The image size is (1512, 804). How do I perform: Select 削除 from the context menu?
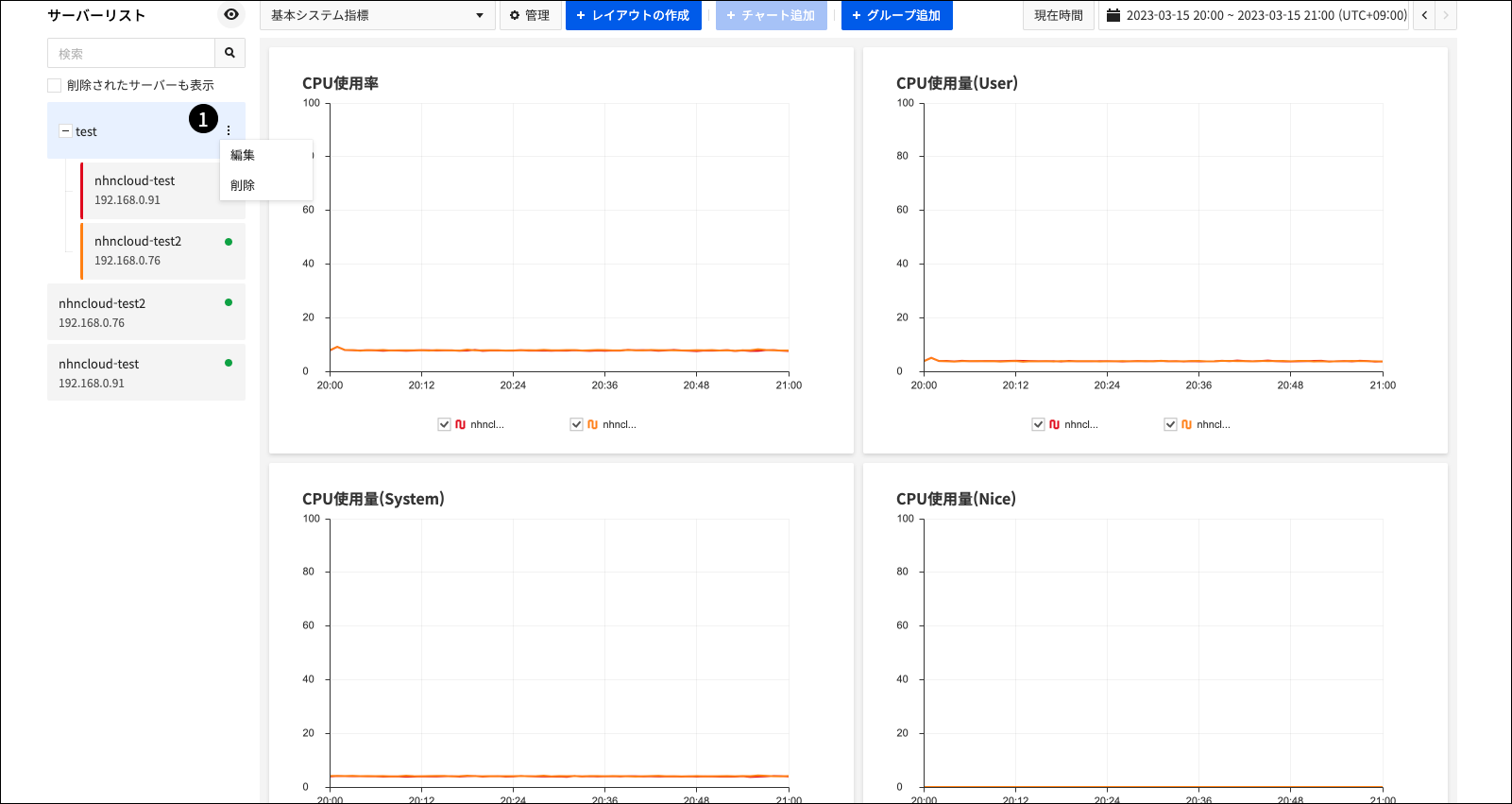pos(243,185)
